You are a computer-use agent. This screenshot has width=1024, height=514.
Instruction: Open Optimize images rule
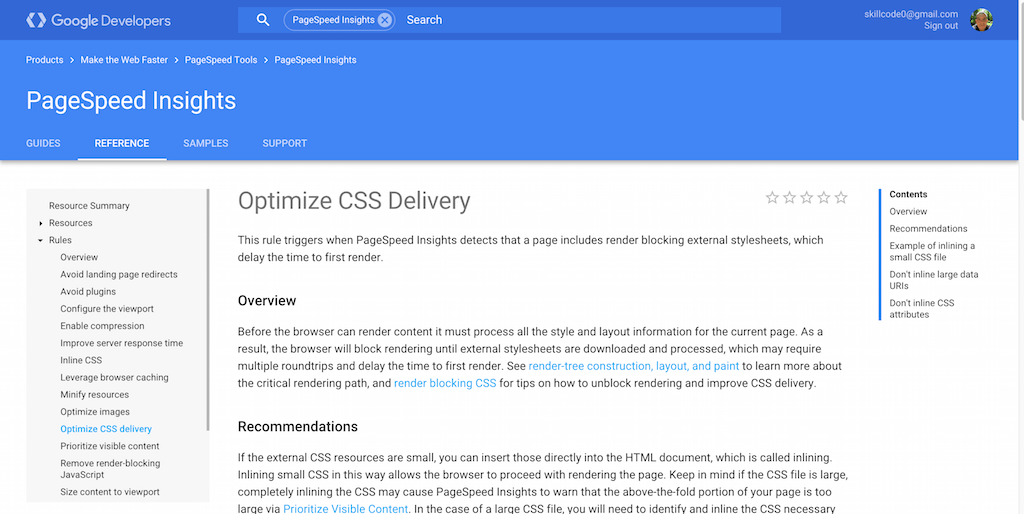point(95,411)
